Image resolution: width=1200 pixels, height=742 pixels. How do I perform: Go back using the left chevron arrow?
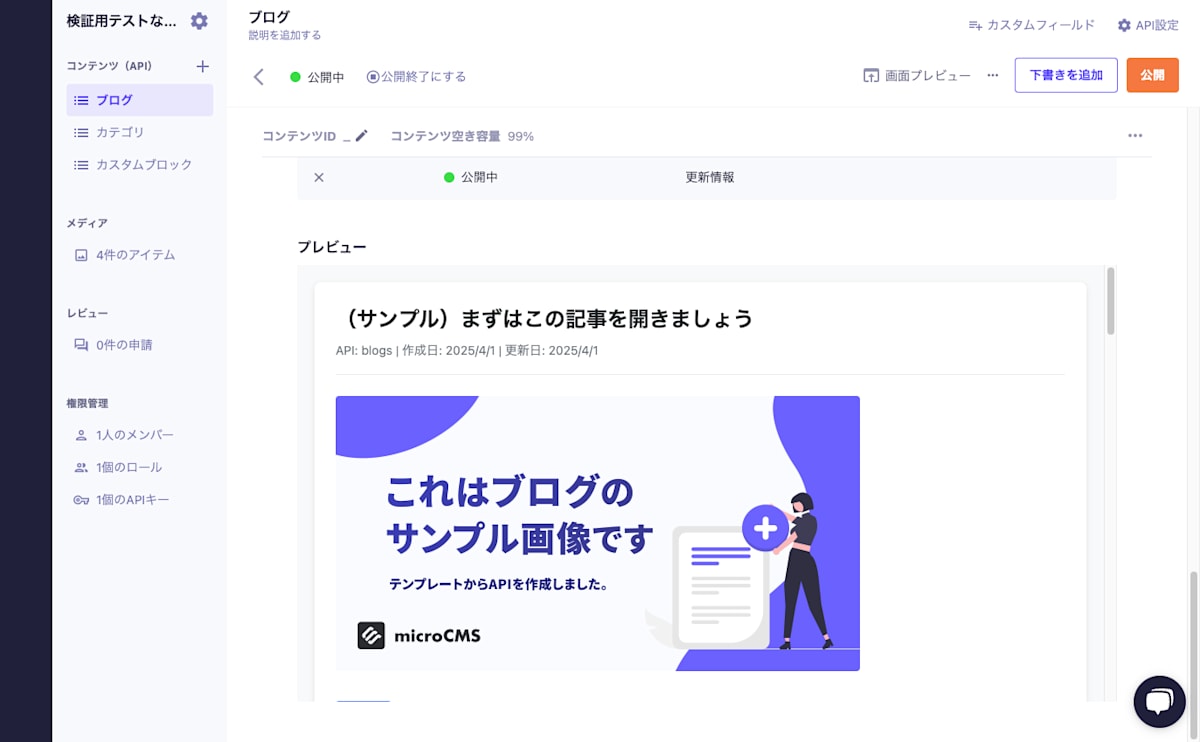click(x=259, y=77)
